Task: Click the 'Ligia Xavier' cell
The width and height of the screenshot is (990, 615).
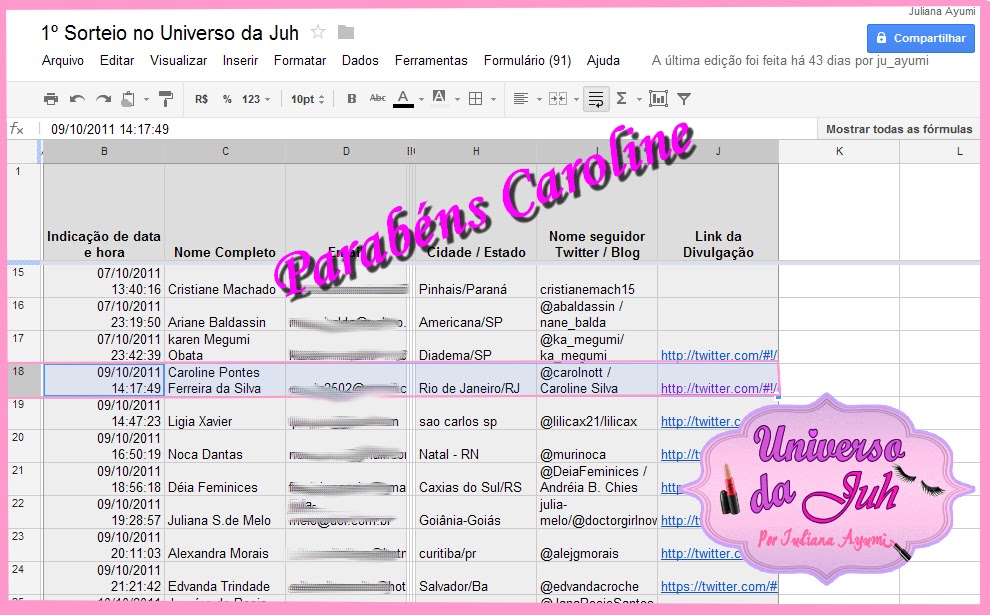Action: (225, 413)
